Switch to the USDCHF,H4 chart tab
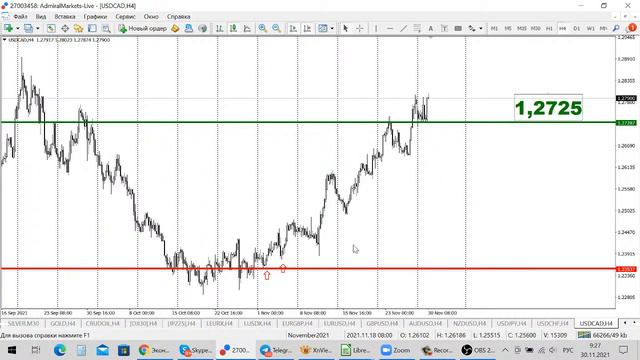The height and width of the screenshot is (360, 640). 553,323
